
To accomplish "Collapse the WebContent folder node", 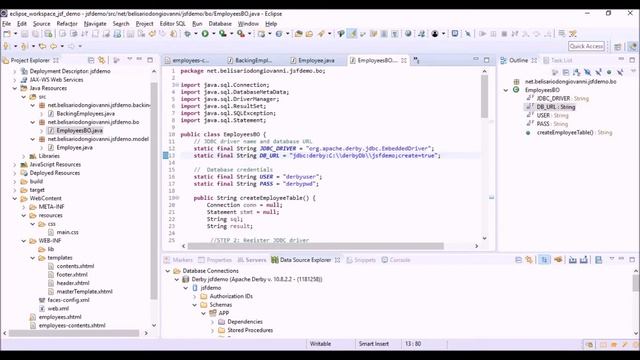I will pos(15,198).
